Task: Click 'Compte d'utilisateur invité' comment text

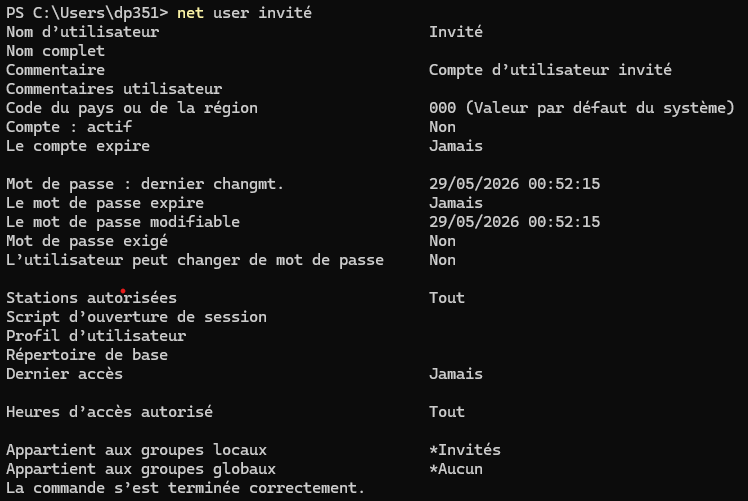Action: click(x=550, y=70)
